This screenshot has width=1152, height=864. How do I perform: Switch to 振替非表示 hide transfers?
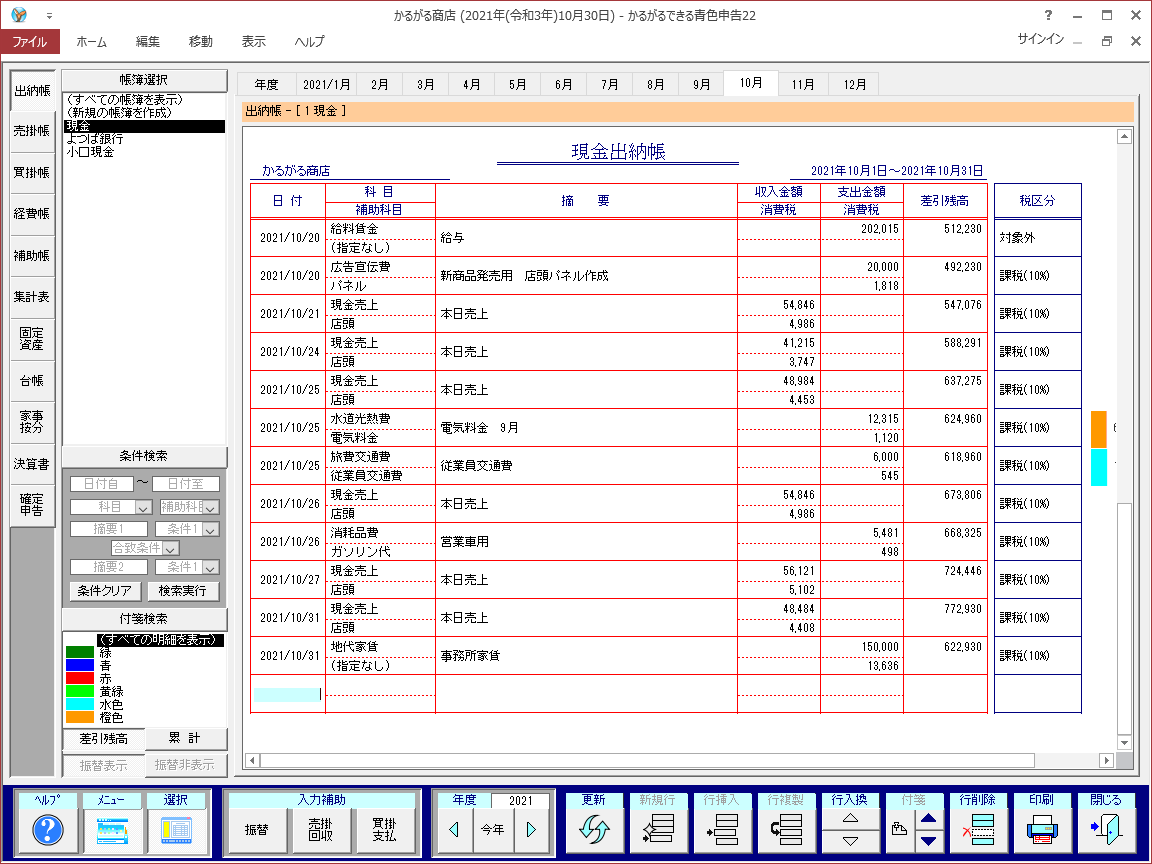(185, 766)
